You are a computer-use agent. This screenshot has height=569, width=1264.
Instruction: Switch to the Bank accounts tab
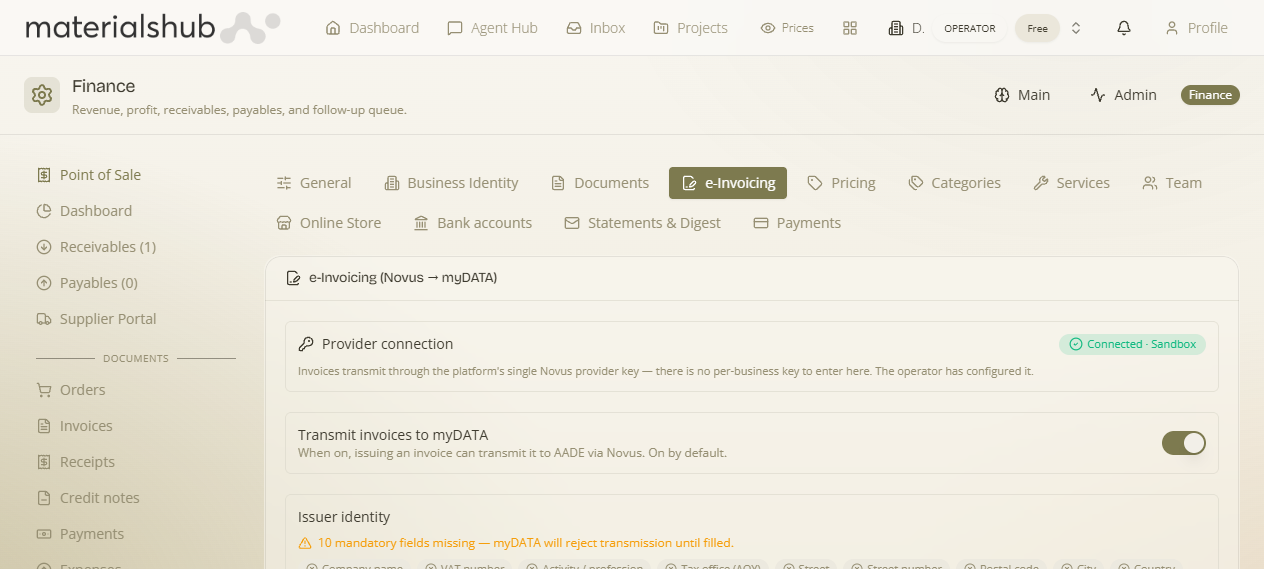pyautogui.click(x=473, y=223)
